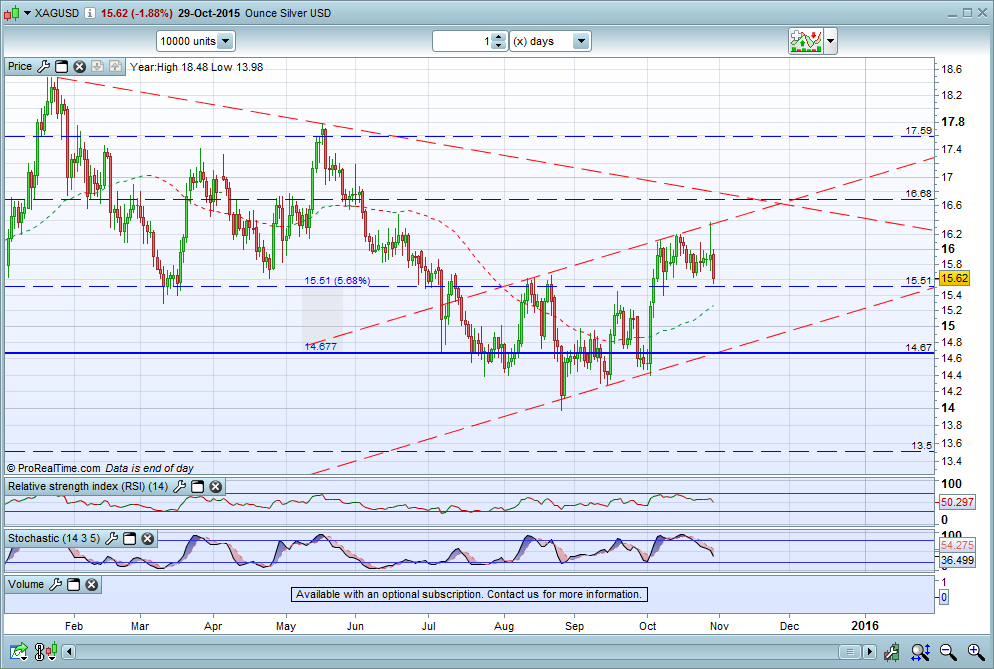Image resolution: width=994 pixels, height=669 pixels.
Task: Click the 14.67 support line label
Action: coord(919,347)
